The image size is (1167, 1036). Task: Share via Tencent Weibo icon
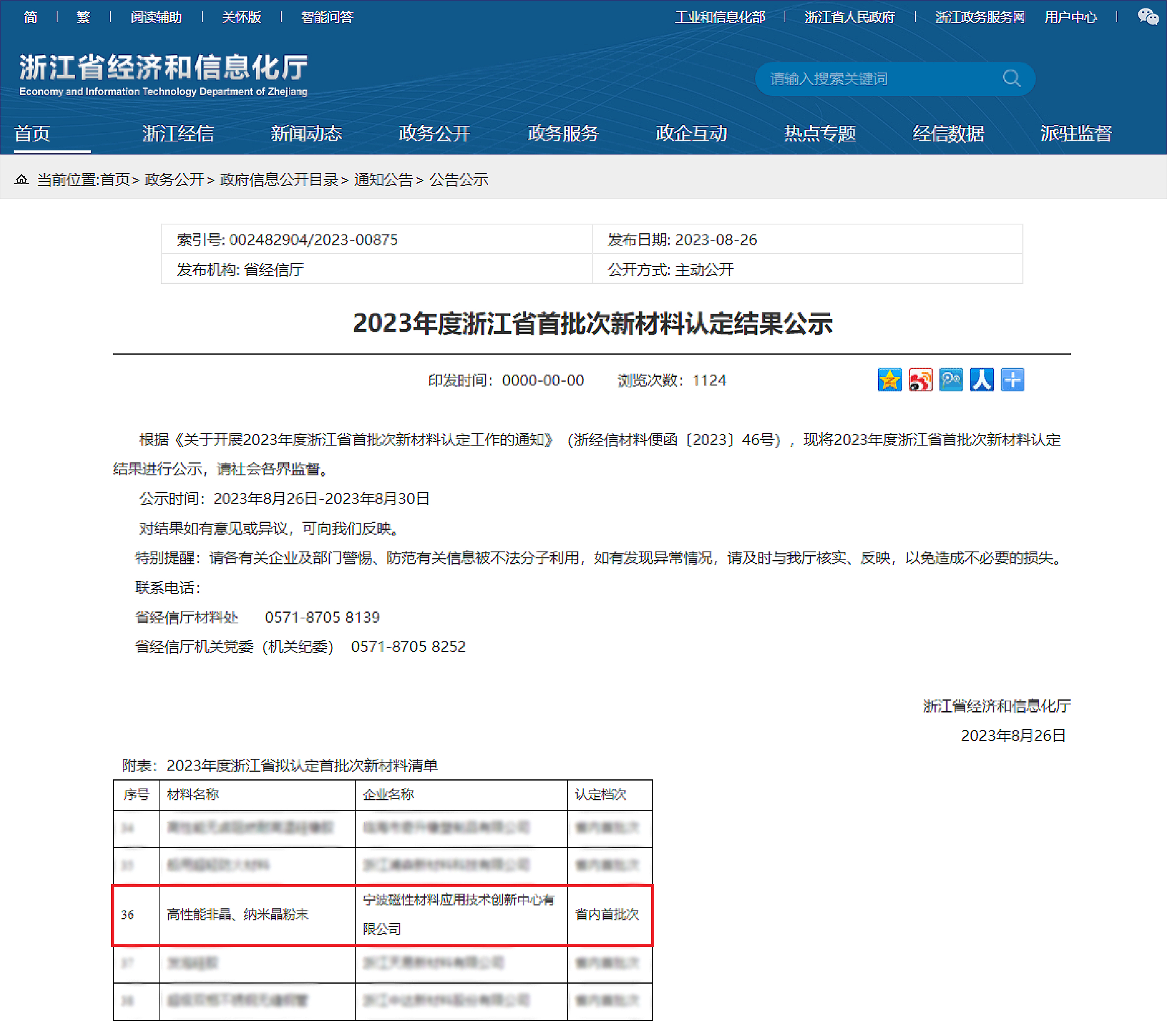tap(951, 380)
